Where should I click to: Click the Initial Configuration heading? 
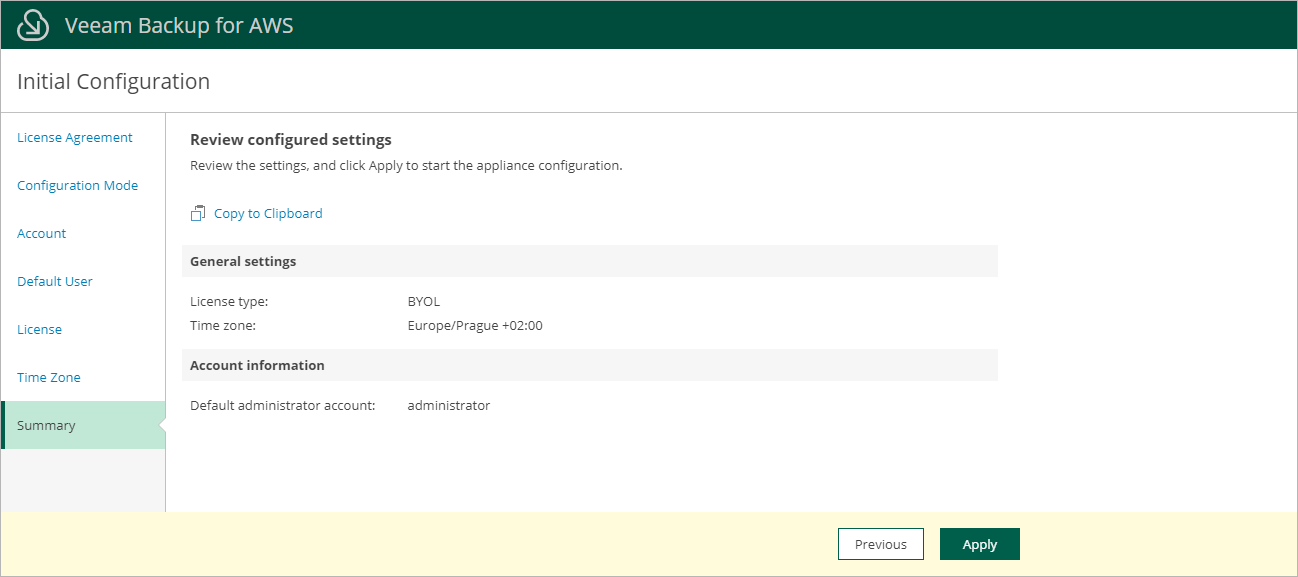point(113,82)
